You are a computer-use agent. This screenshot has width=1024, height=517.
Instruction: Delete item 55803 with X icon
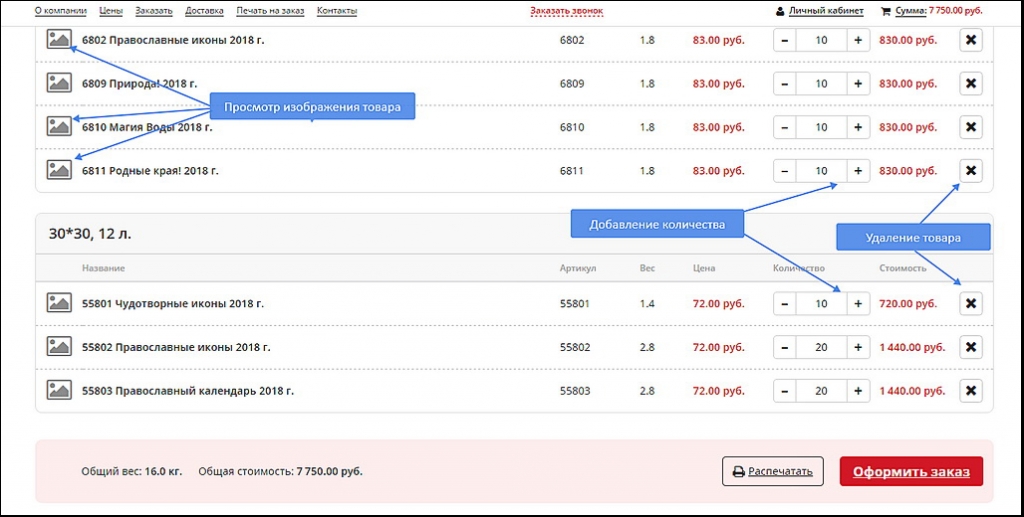(x=970, y=390)
